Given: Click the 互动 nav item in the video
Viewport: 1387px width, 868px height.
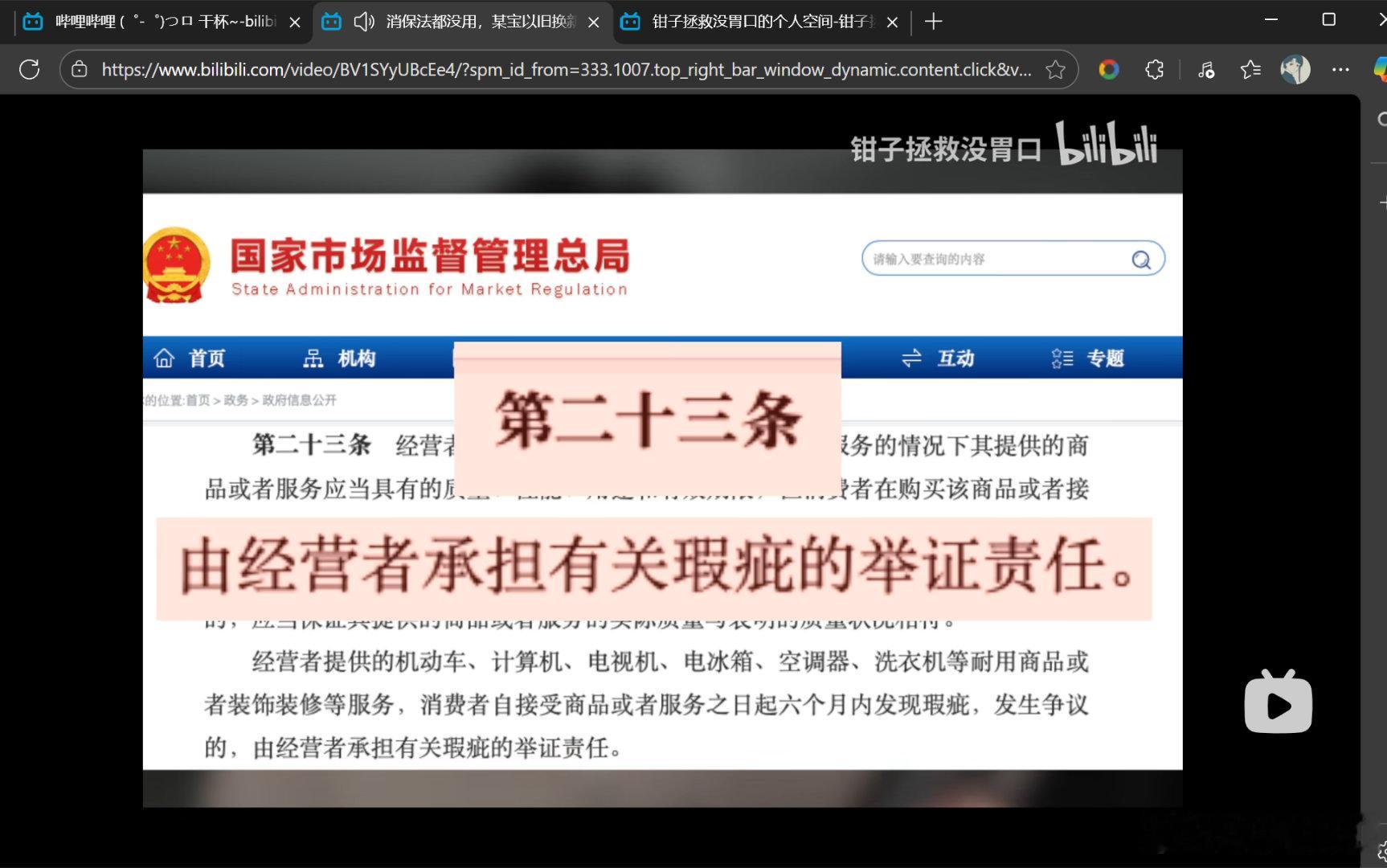Looking at the screenshot, I should (938, 358).
